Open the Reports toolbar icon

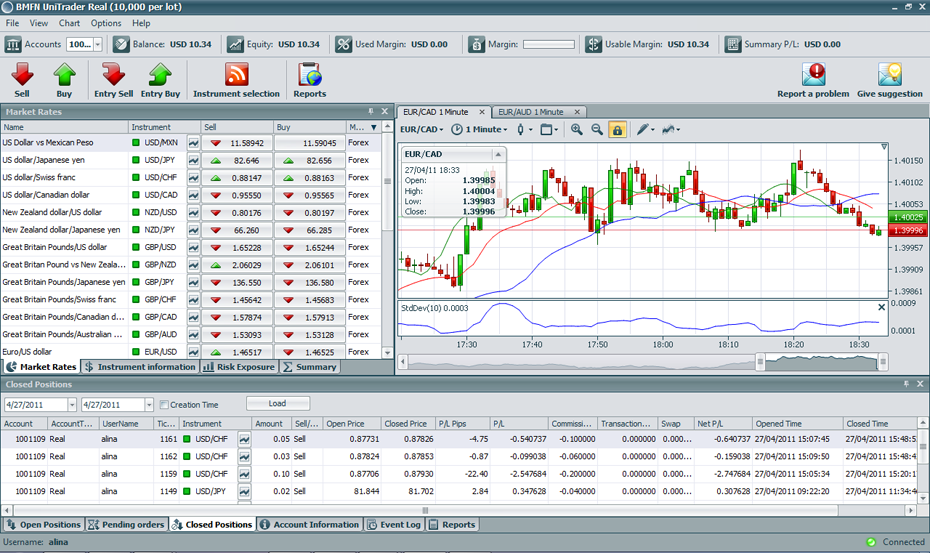coord(310,75)
